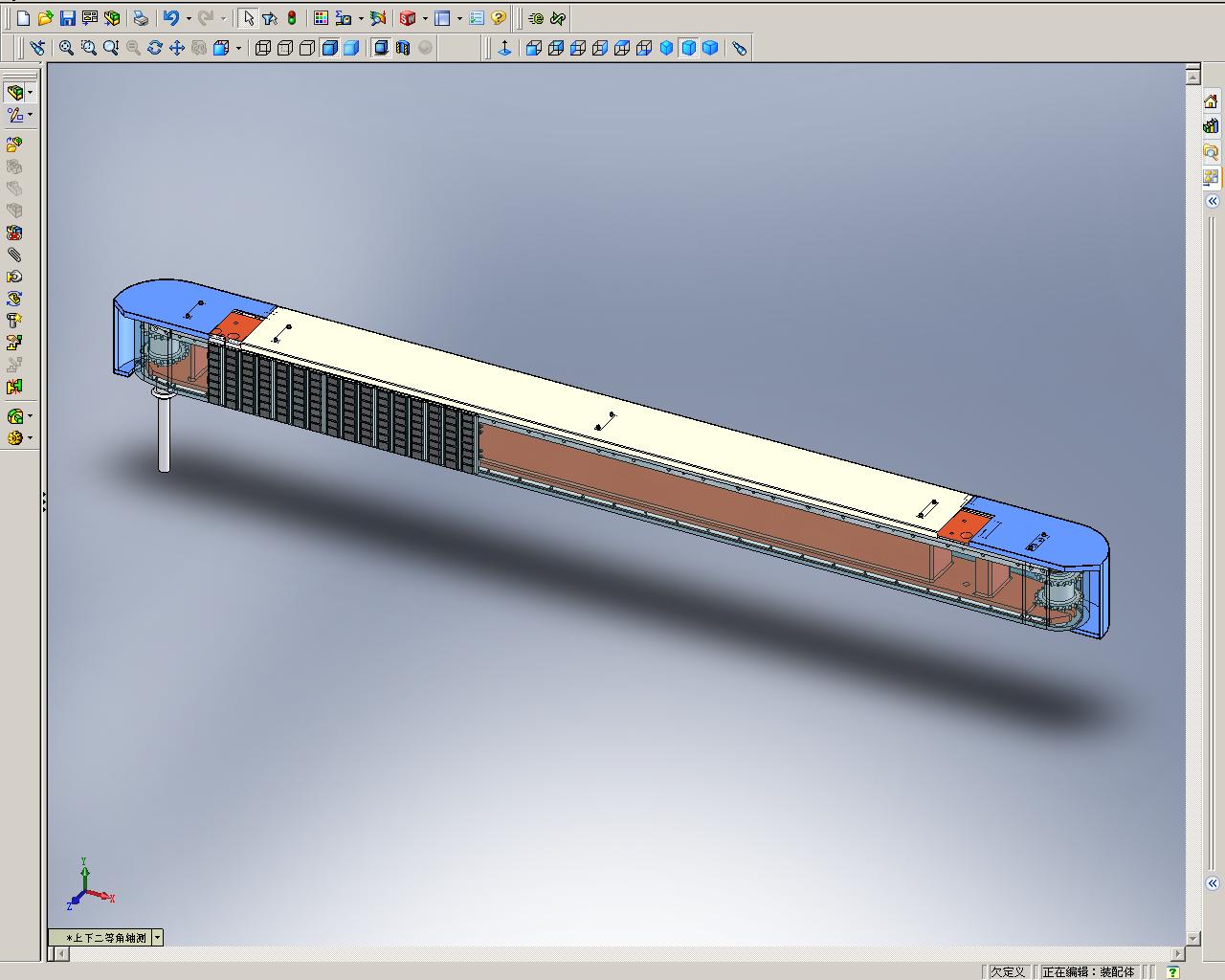The height and width of the screenshot is (980, 1225).
Task: Click the lower double chevron expander
Action: [x=1213, y=883]
